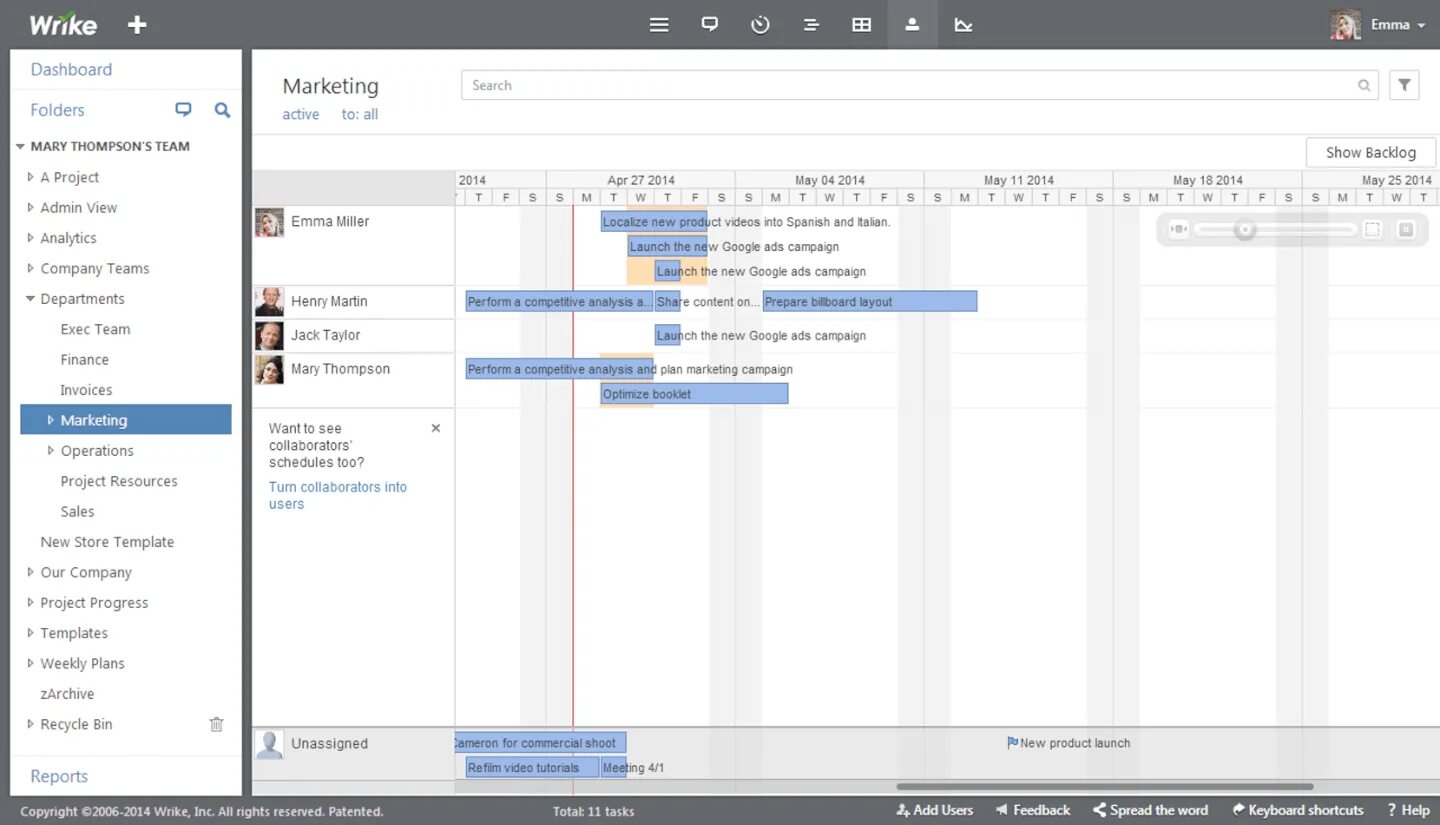Viewport: 1440px width, 825px height.
Task: Select the 'Refilm video tutorials' task bar
Action: pos(532,768)
